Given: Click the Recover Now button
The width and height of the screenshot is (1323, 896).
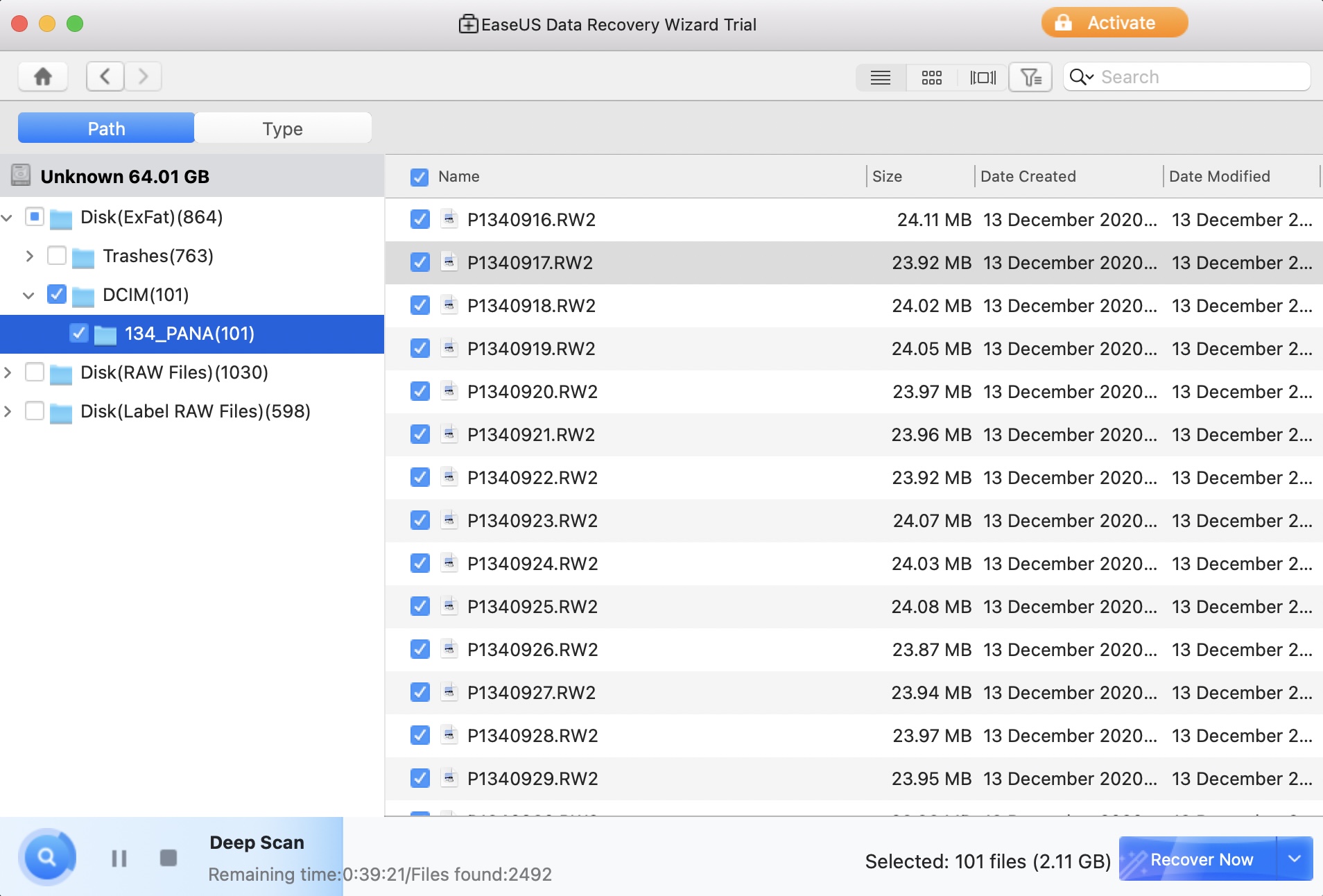Looking at the screenshot, I should (x=1200, y=859).
